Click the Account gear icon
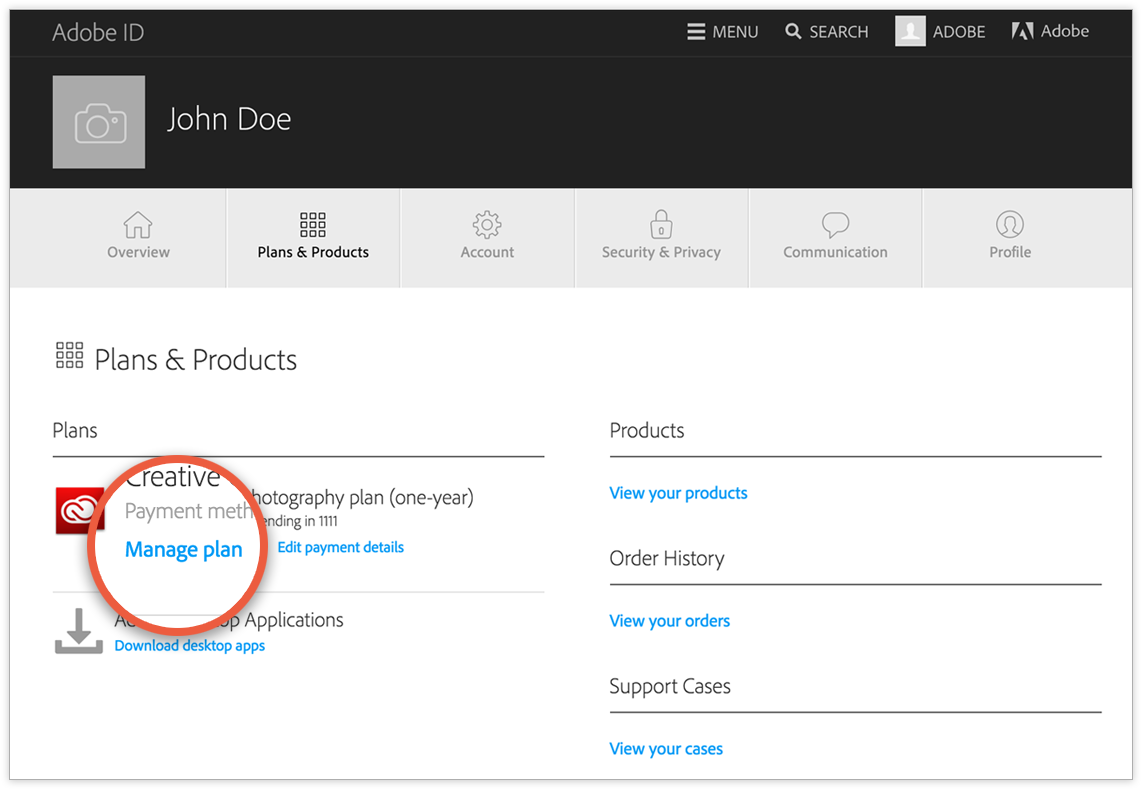This screenshot has height=789, width=1141. point(487,225)
